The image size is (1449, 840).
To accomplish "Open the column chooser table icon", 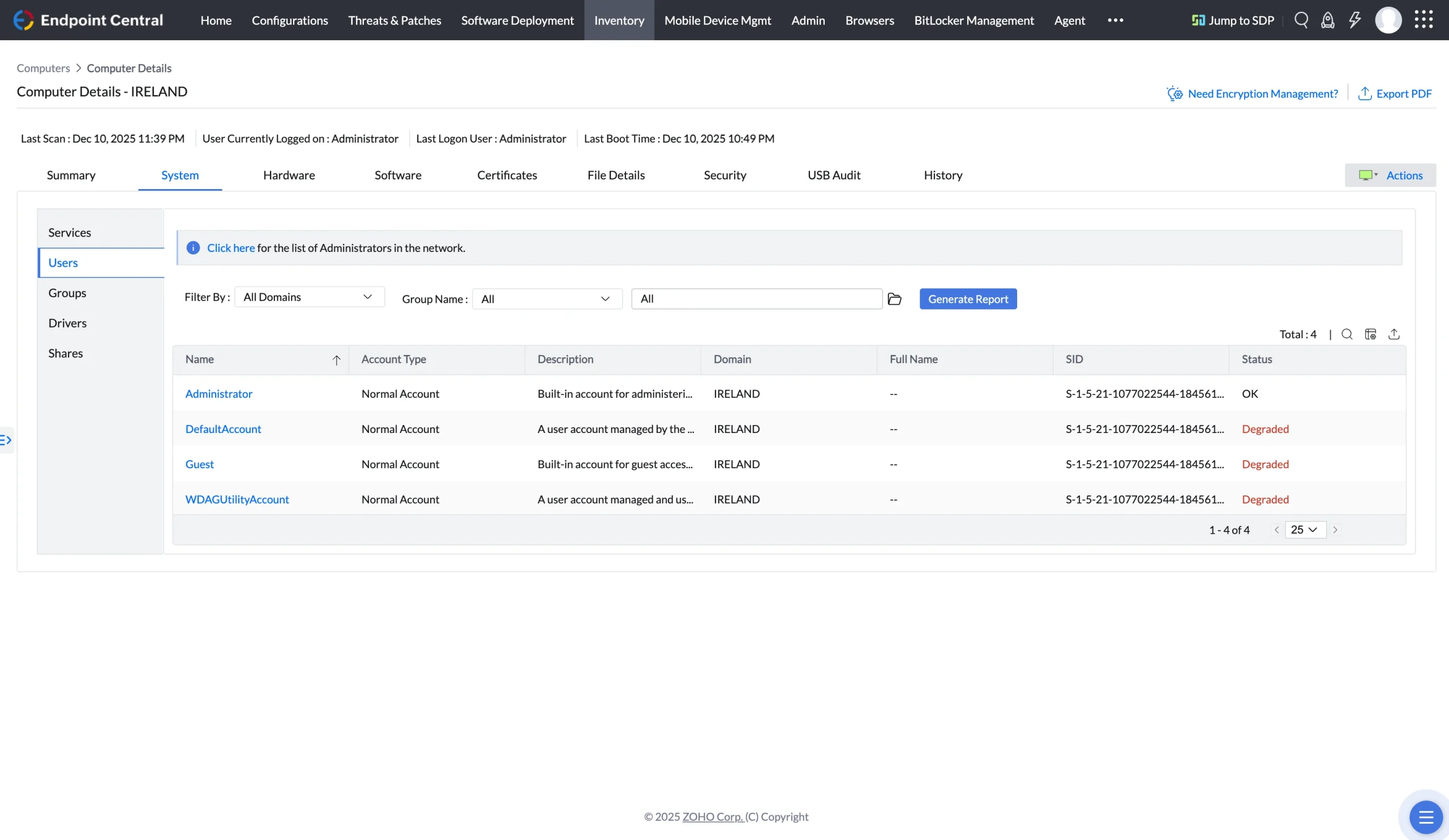I will 1371,334.
